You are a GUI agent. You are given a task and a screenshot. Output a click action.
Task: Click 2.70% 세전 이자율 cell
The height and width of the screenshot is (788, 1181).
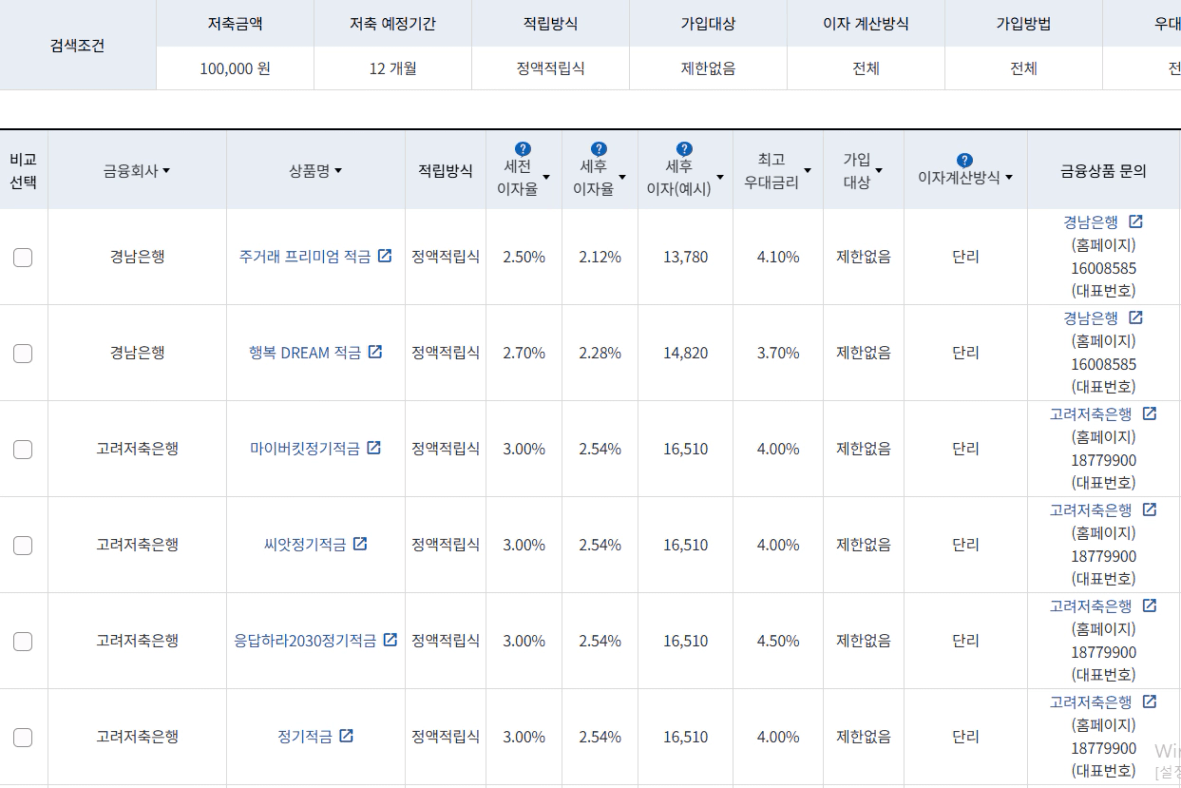pos(524,353)
